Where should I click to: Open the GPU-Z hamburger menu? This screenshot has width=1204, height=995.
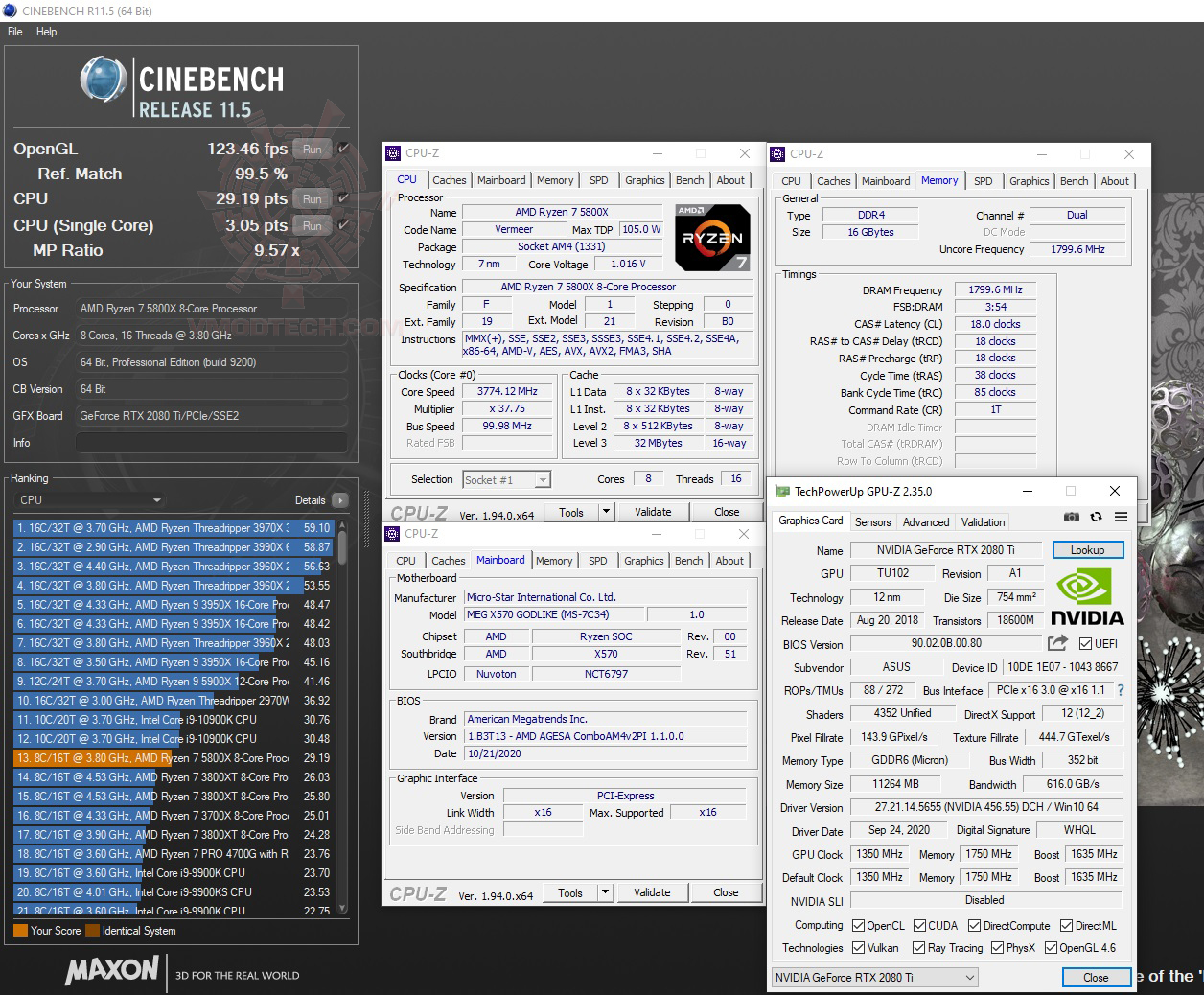pyautogui.click(x=1121, y=517)
